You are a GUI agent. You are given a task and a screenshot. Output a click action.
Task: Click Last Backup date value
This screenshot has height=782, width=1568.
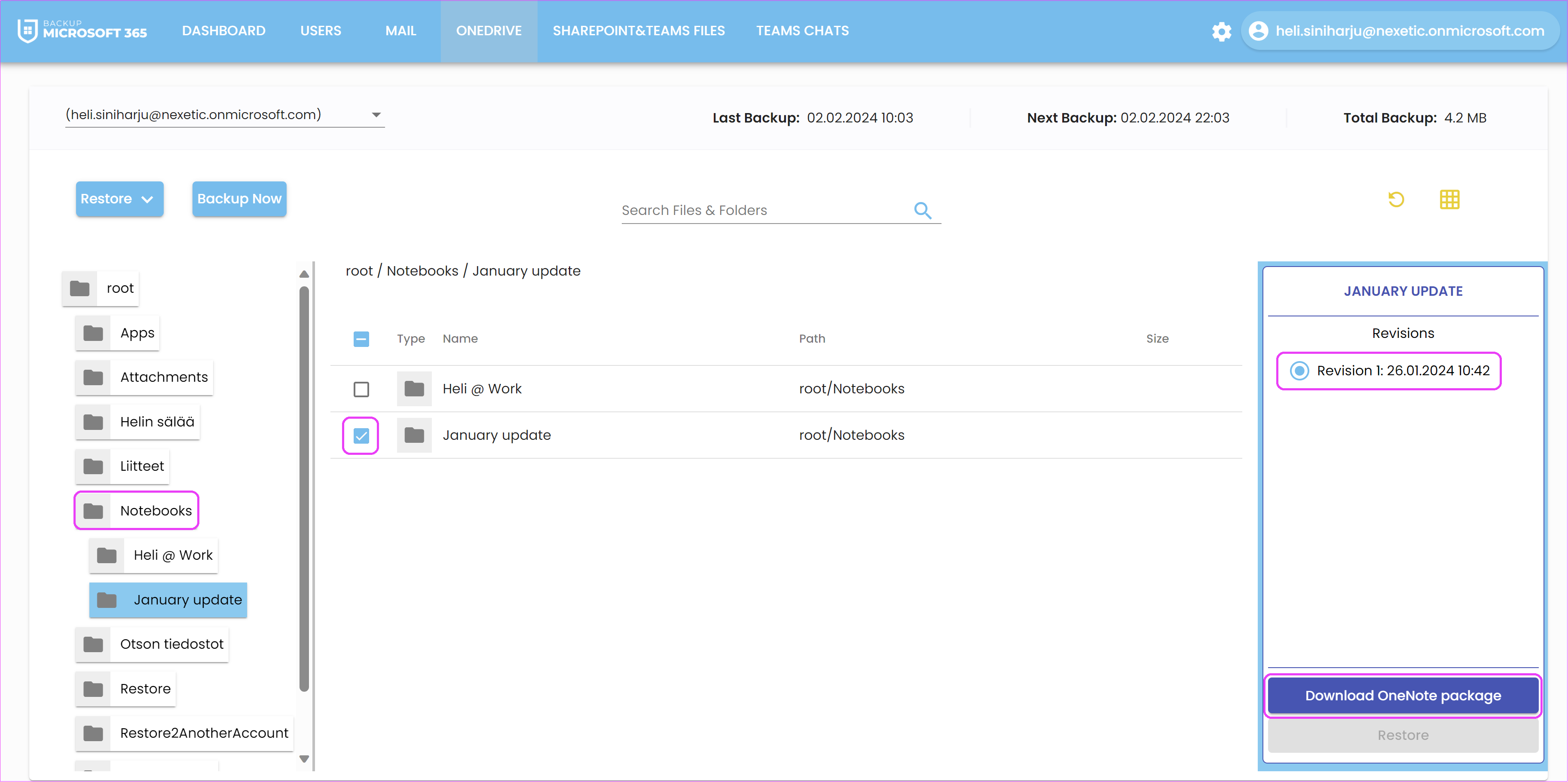(859, 117)
